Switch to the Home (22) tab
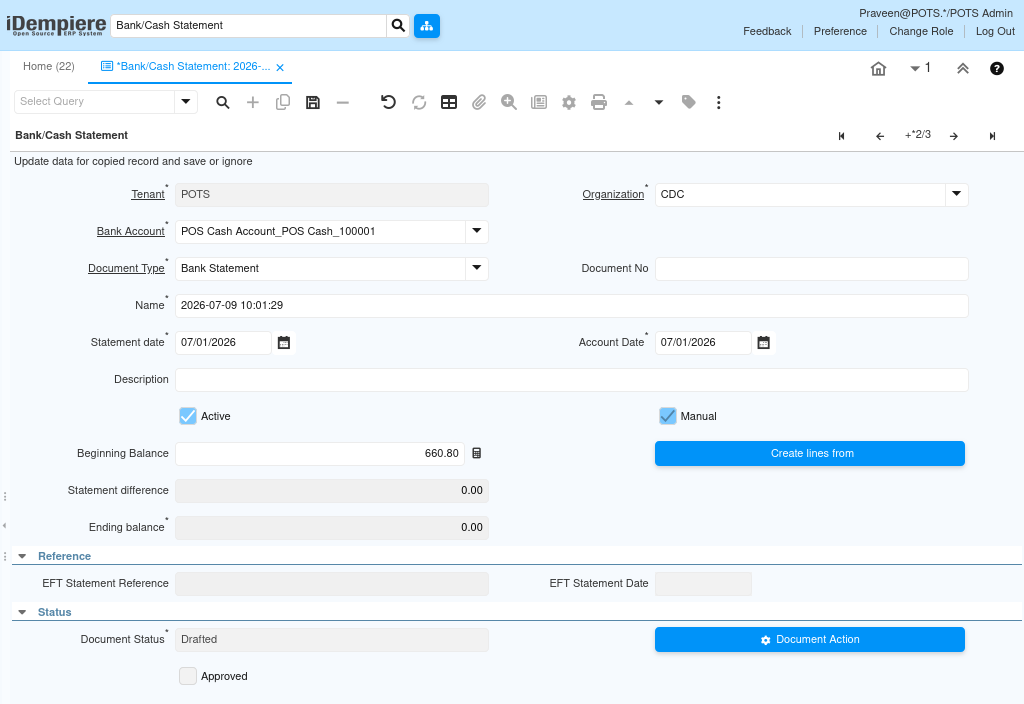 click(49, 67)
